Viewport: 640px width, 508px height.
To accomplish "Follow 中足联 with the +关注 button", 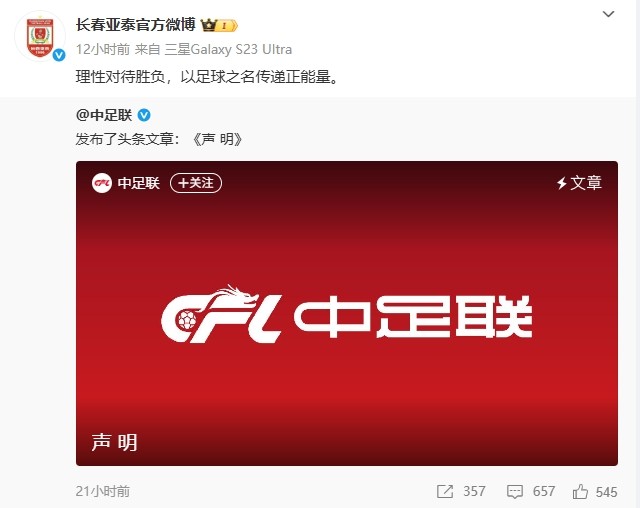I will tap(196, 183).
